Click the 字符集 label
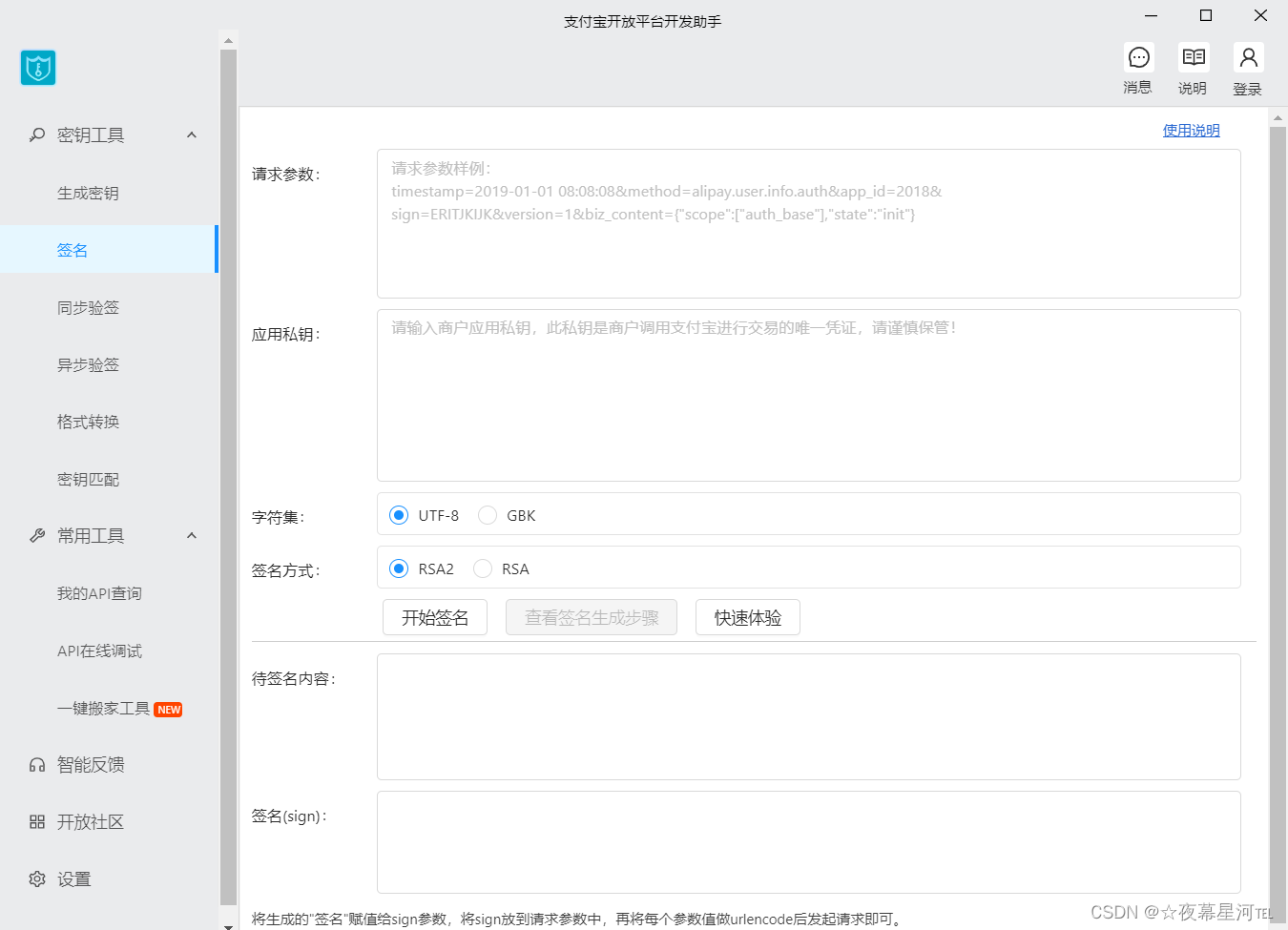The image size is (1288, 930). pos(279,517)
